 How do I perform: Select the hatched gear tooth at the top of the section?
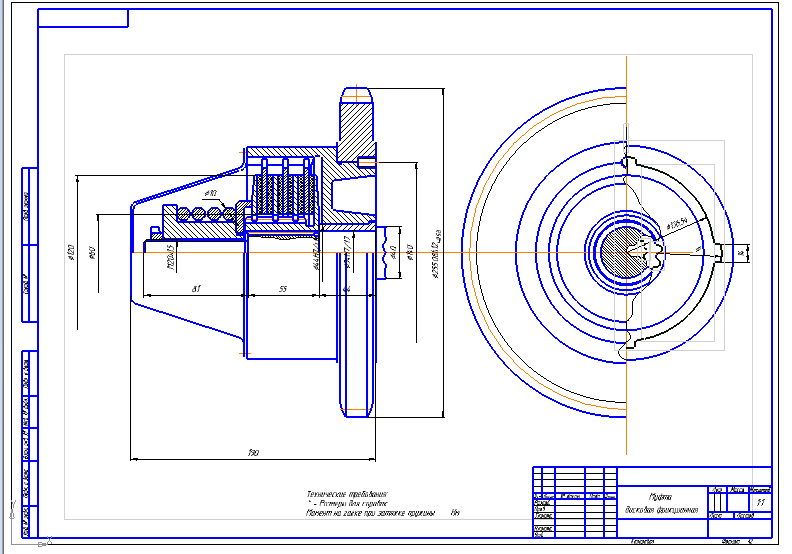coord(357,123)
